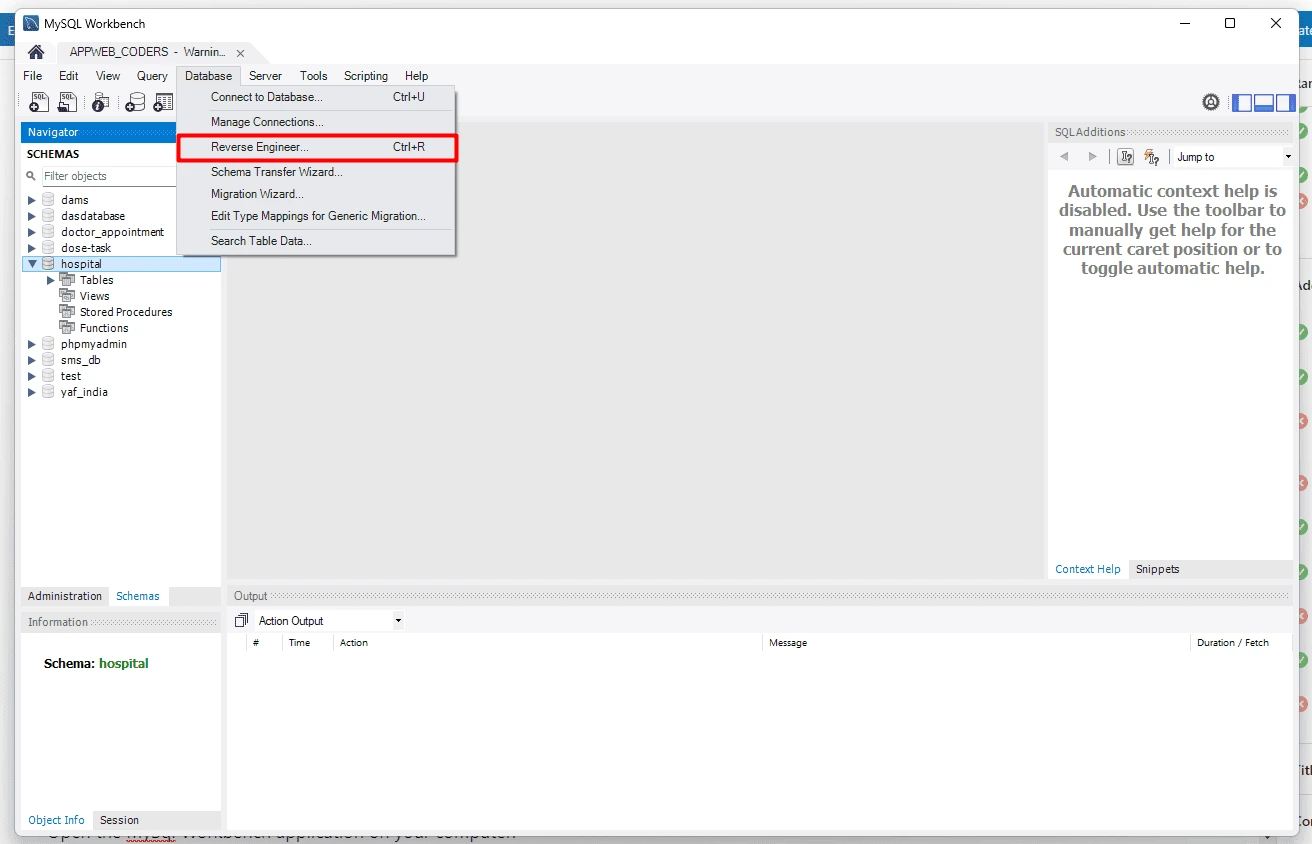1312x844 pixels.
Task: Click the sms_db schema database icon
Action: (x=48, y=360)
